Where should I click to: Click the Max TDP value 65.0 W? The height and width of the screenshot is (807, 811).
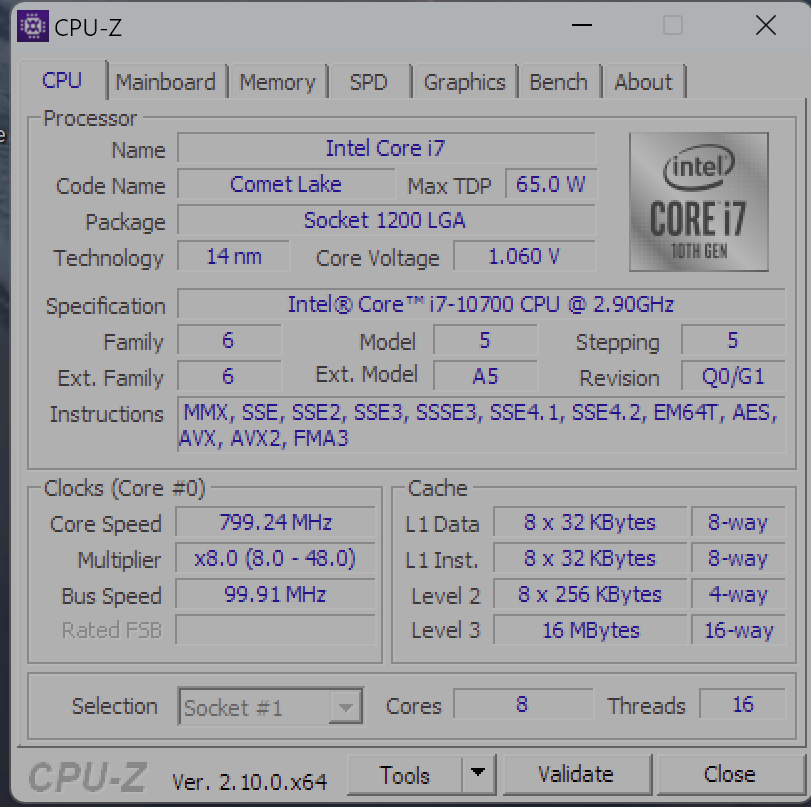(x=550, y=184)
